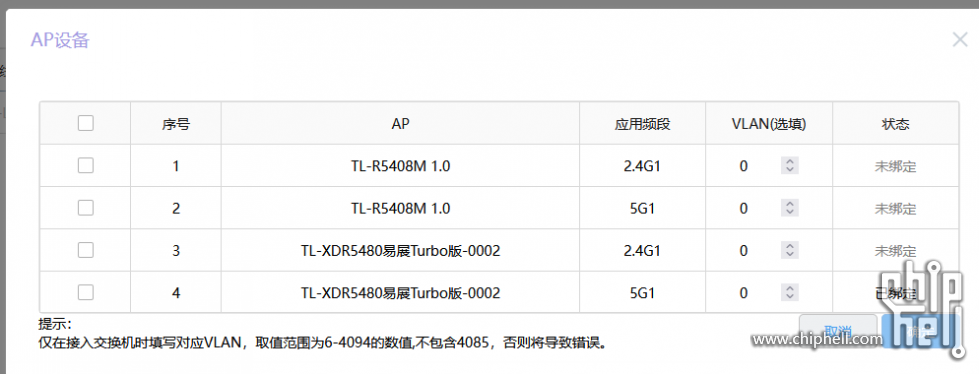Click the 应用频段 column header

[x=642, y=124]
